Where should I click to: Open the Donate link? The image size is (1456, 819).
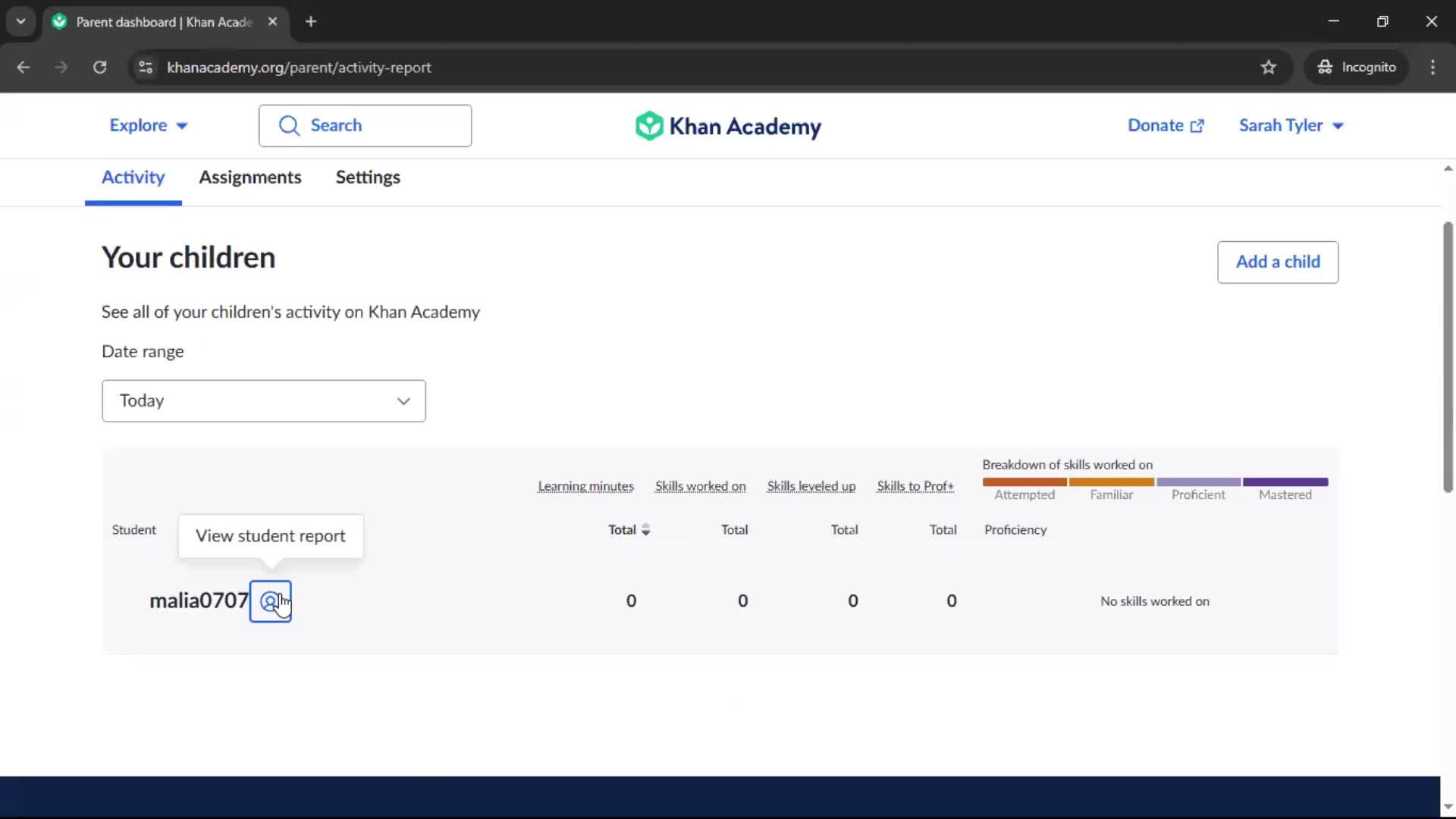pos(1166,126)
